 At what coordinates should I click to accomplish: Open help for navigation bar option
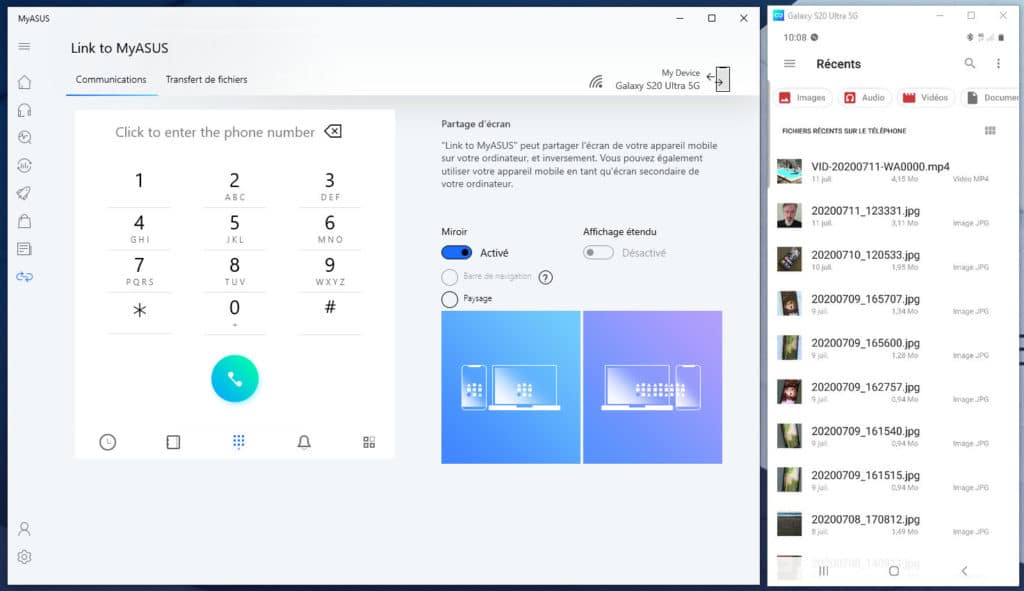point(545,278)
